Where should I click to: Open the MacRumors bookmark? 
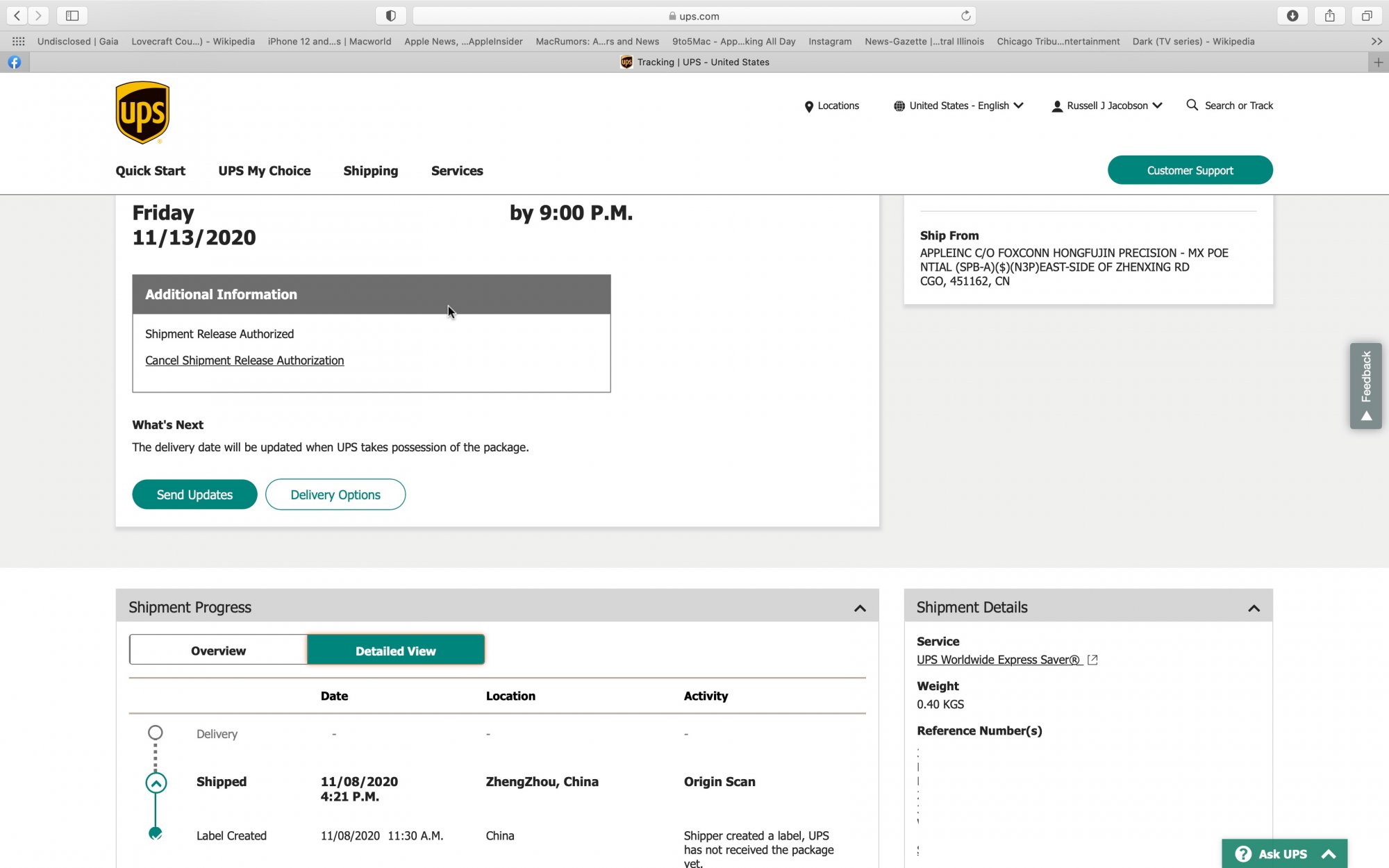(x=597, y=42)
